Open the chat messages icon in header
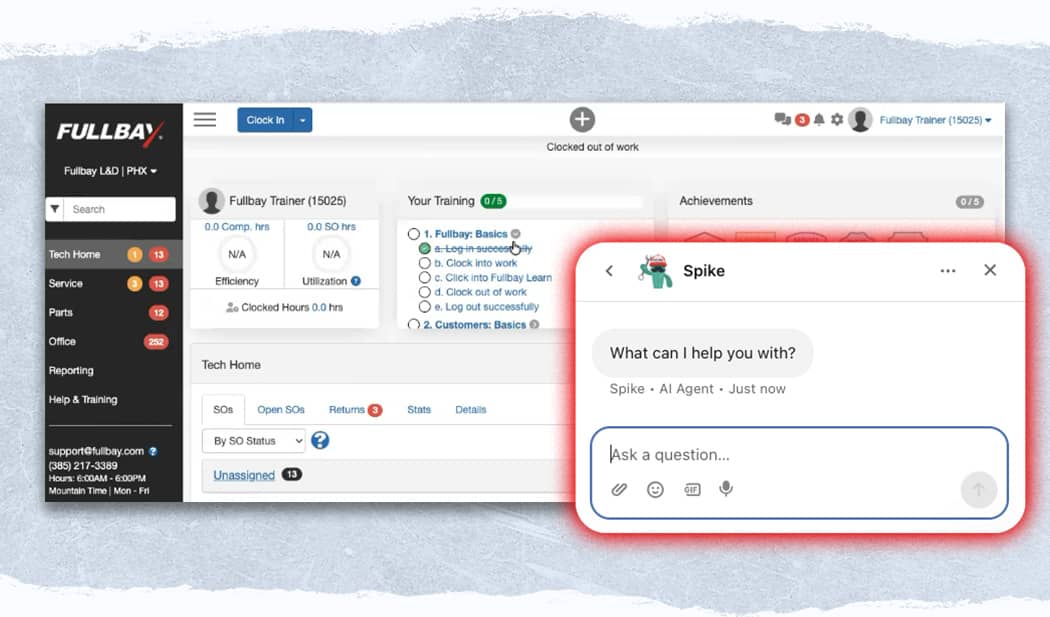Viewport: 1050px width, 617px height. pos(782,119)
